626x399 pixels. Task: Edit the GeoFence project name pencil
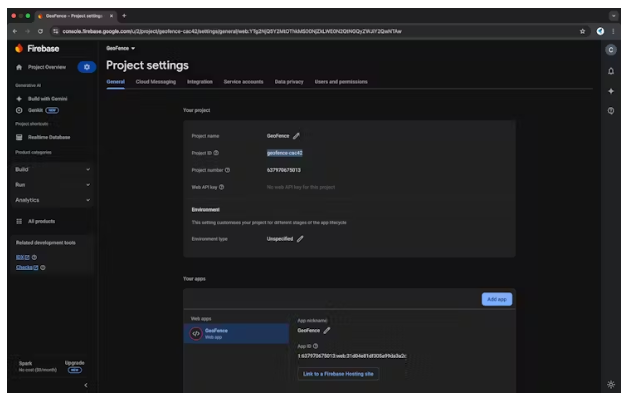296,136
